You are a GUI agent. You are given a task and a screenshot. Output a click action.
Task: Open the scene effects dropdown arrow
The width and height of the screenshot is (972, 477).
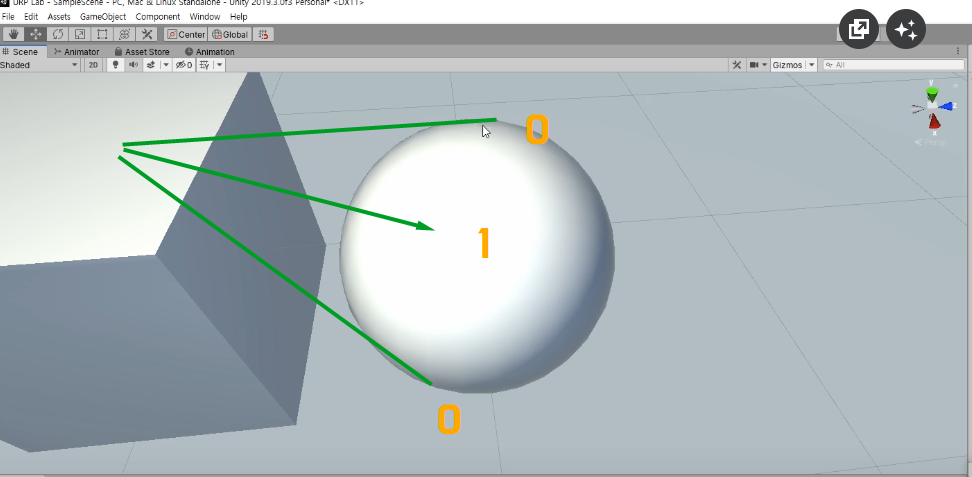pyautogui.click(x=166, y=65)
